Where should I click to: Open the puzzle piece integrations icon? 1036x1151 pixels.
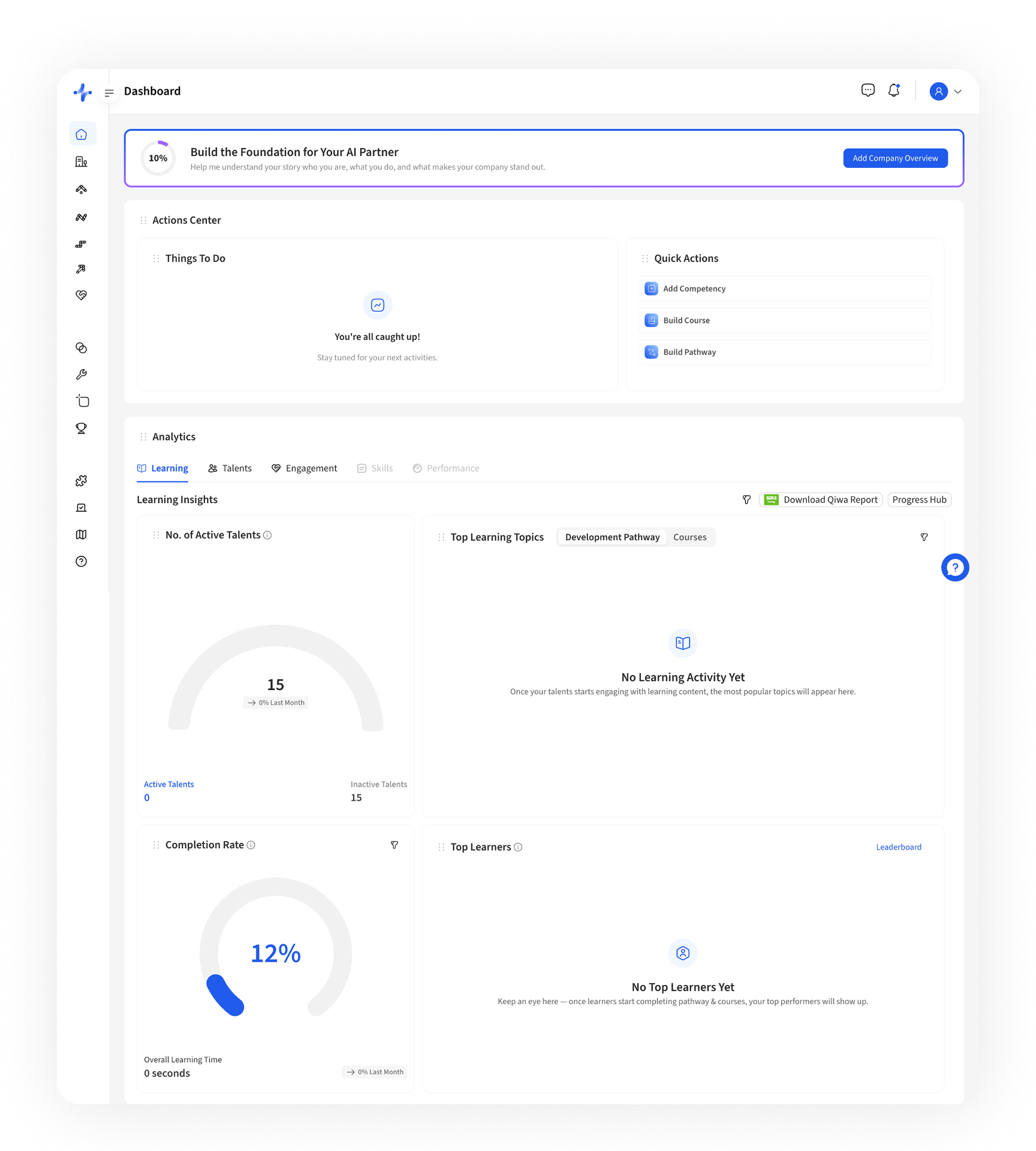[82, 481]
